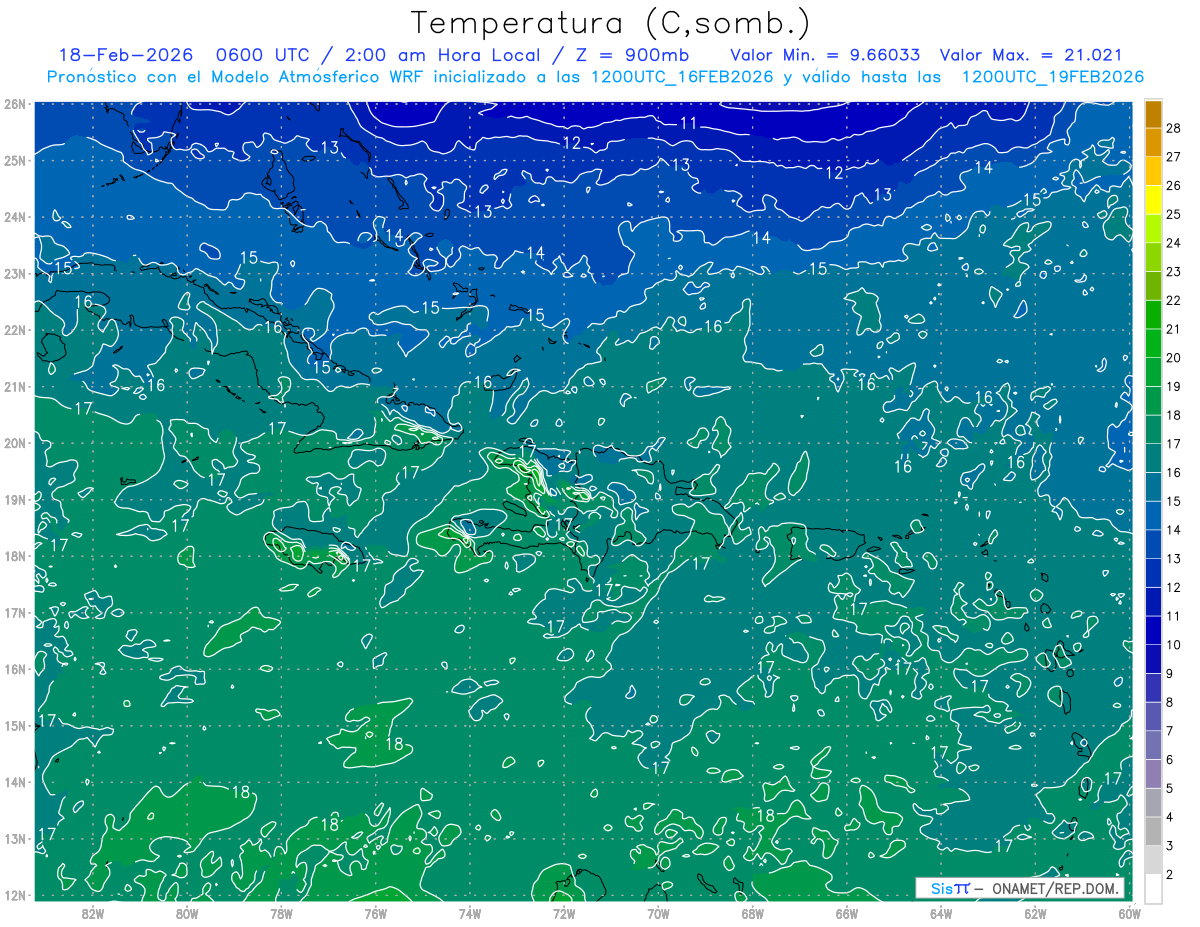Click the '82W' longitude axis label
1200x927 pixels.
click(x=92, y=913)
